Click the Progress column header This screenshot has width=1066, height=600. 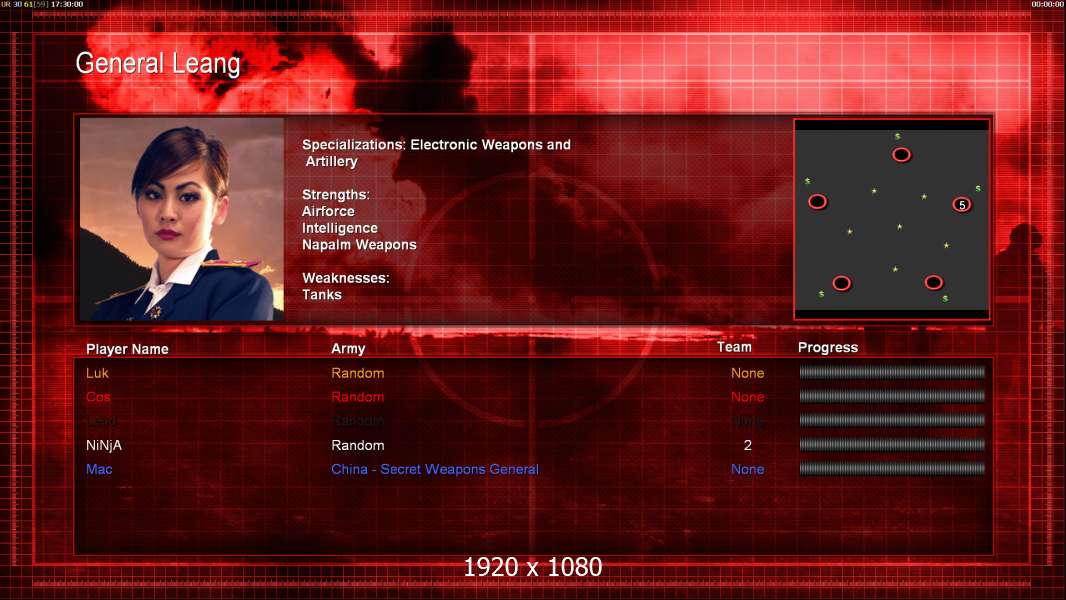[827, 347]
